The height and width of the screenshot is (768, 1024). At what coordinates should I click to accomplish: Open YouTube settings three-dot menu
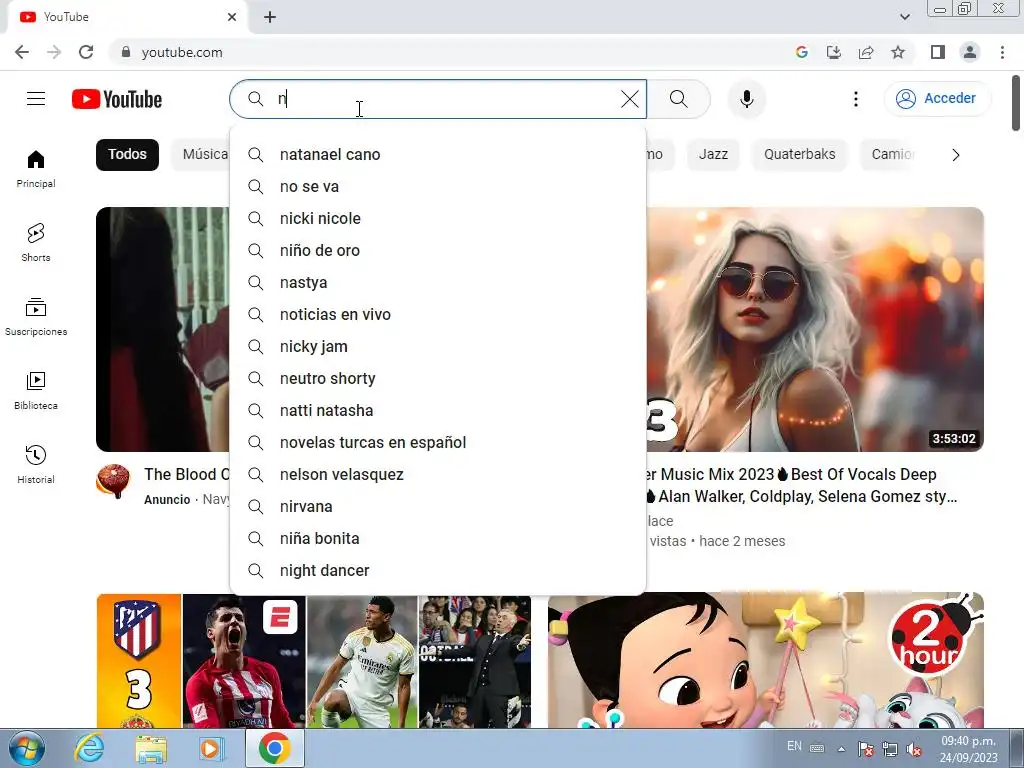[856, 99]
